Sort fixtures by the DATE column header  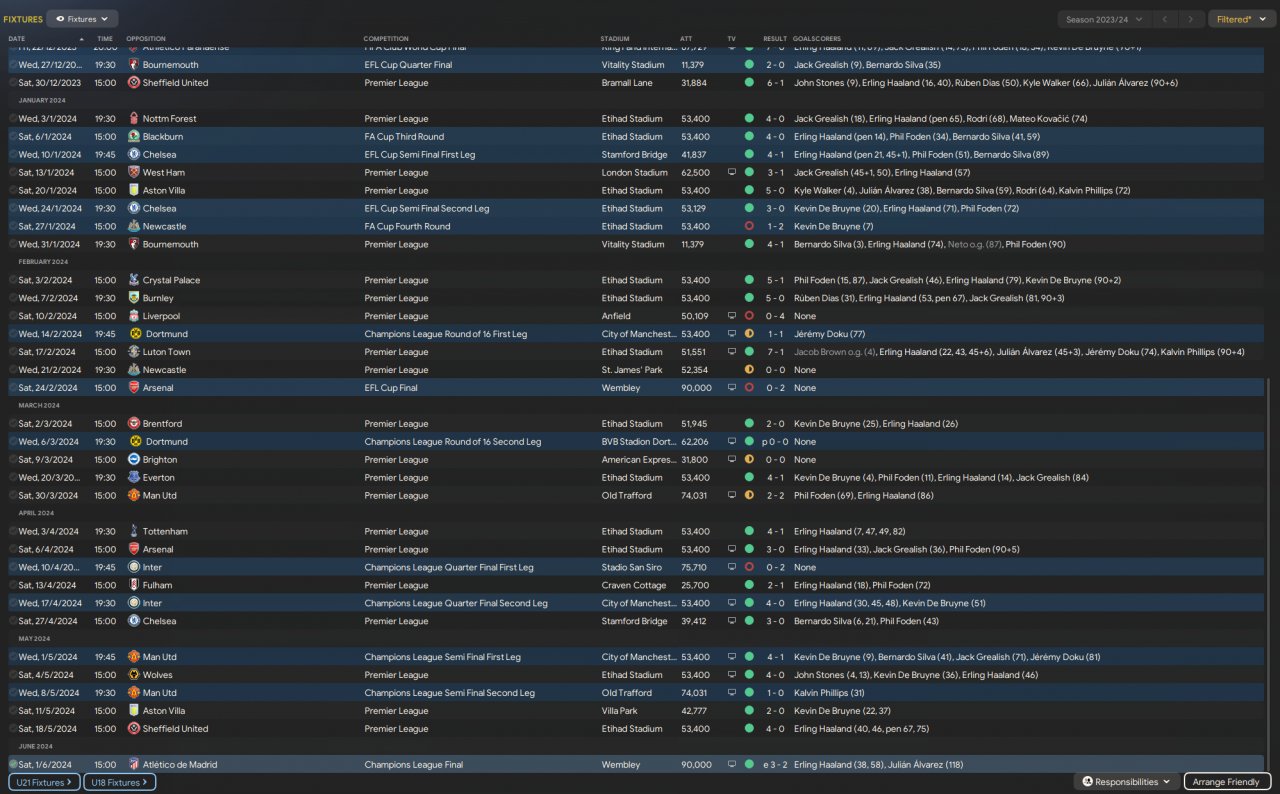pyautogui.click(x=17, y=39)
